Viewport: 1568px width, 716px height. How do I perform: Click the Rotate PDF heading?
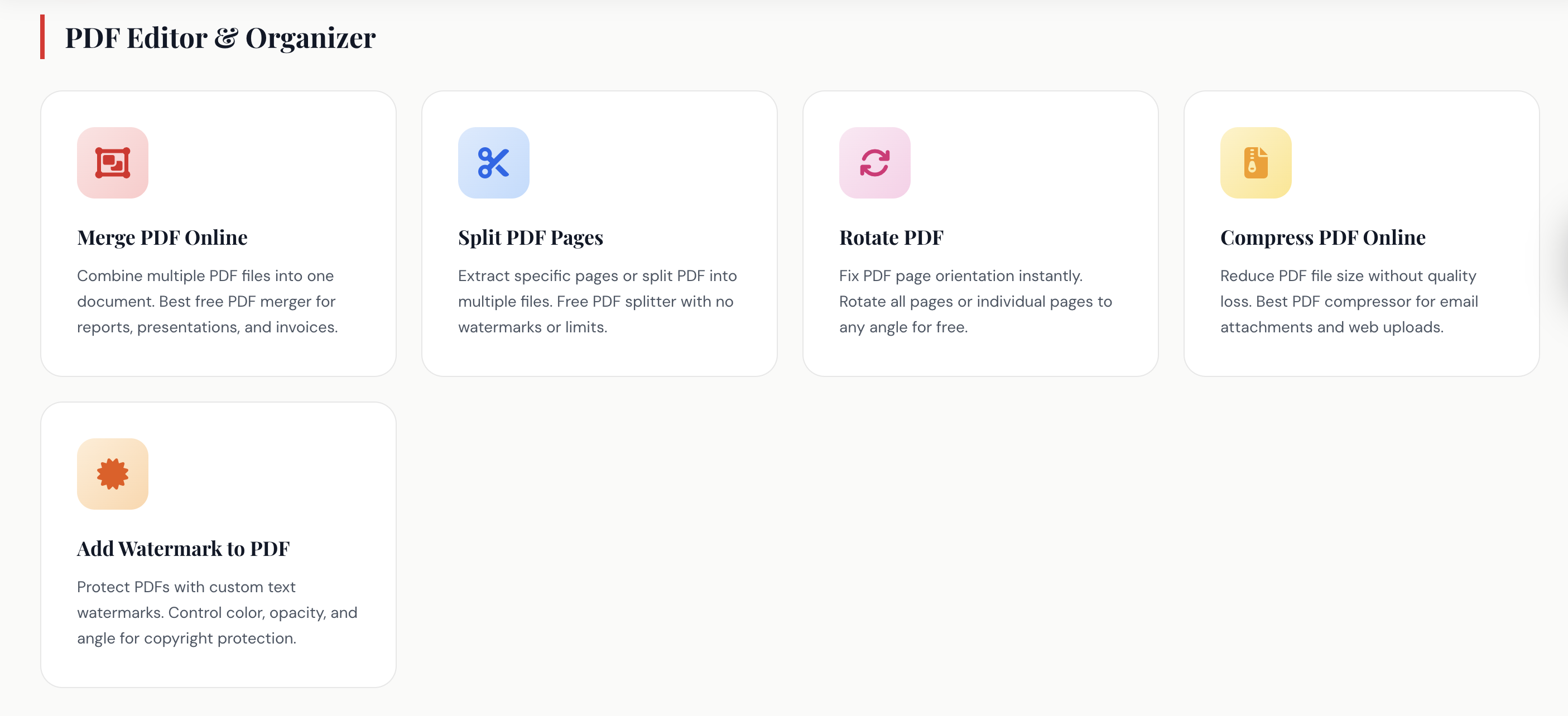coord(891,238)
